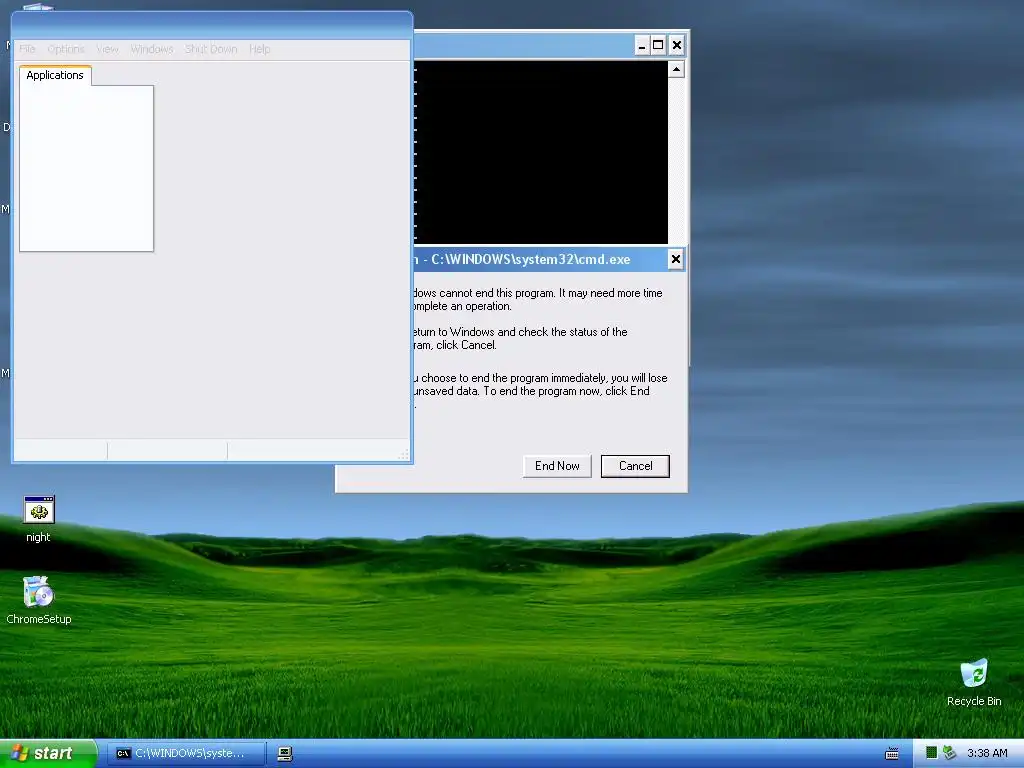Click the cmd.exe taskbar button
1024x768 pixels.
(185, 753)
